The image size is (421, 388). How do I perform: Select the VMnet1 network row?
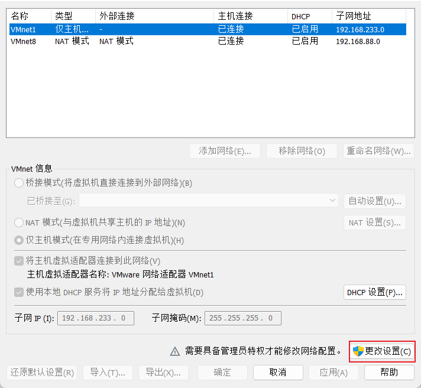pos(208,29)
